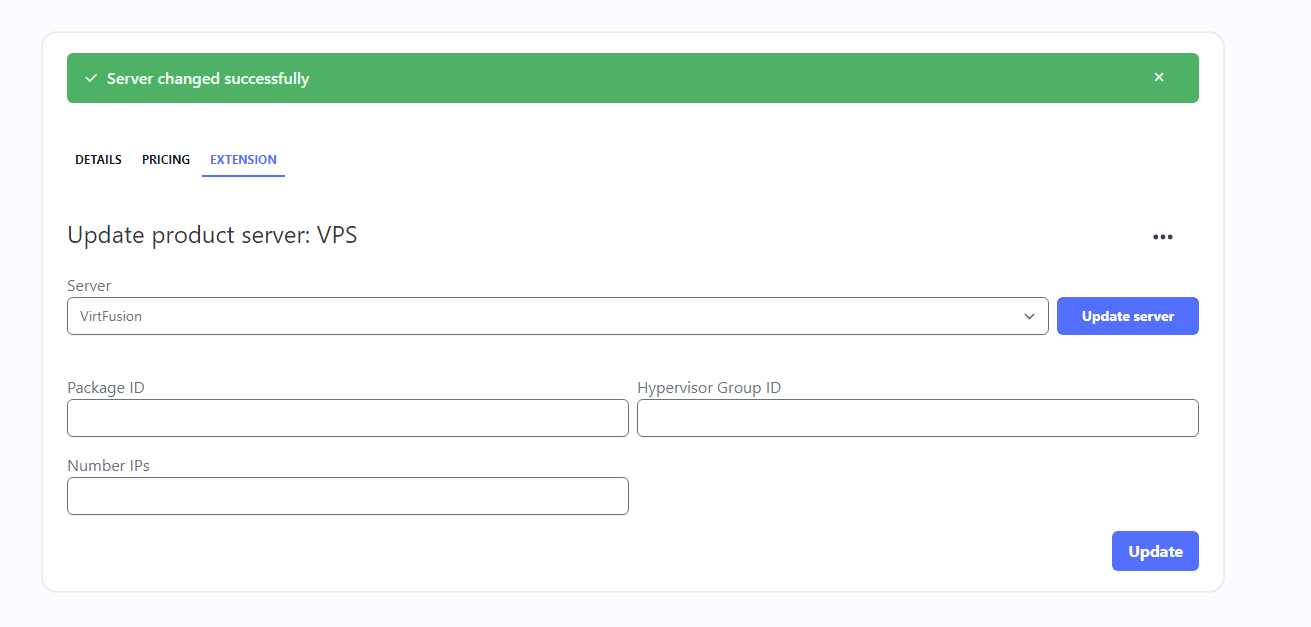Focus the Hypervisor Group ID input field
Image resolution: width=1311 pixels, height=627 pixels.
coord(917,418)
